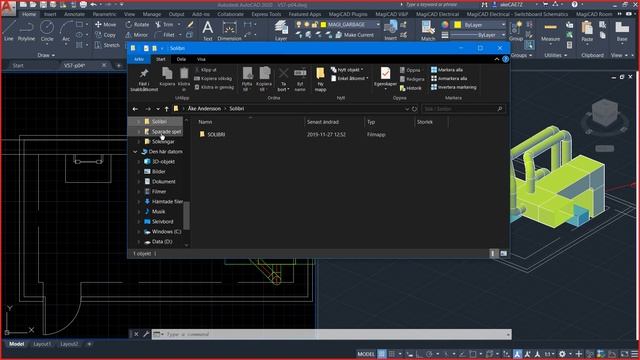Viewport: 640px width, 360px height.
Task: Select the Arc tool
Action: click(x=66, y=30)
